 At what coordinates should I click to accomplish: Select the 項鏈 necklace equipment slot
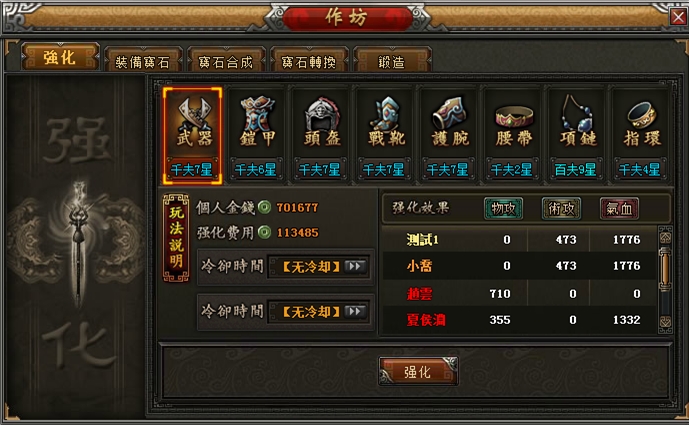point(576,135)
